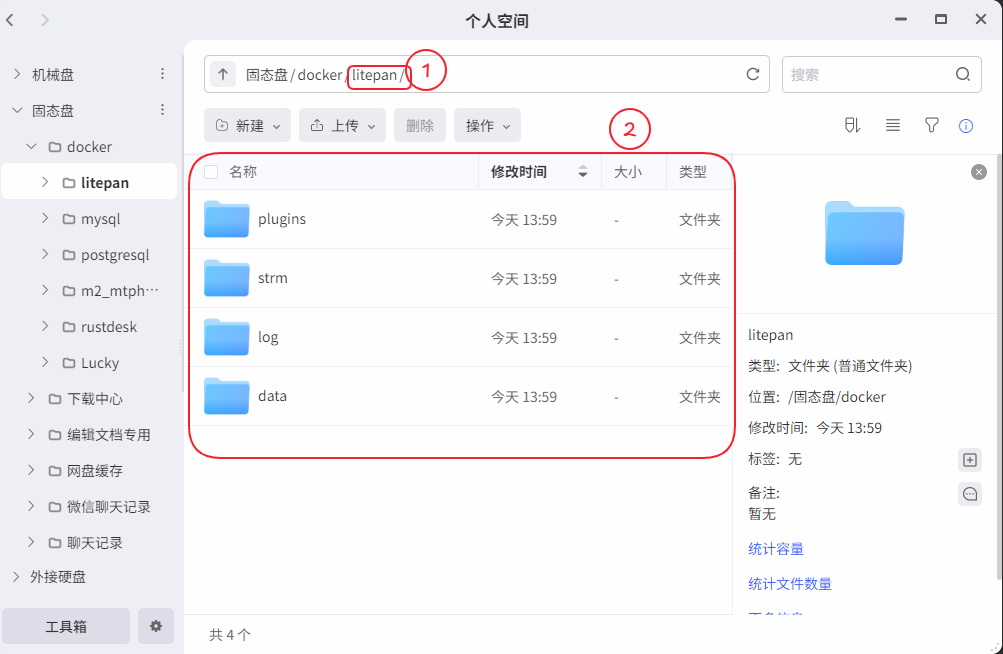1003x654 pixels.
Task: Open settings gear beside 工具箱
Action: [x=155, y=626]
